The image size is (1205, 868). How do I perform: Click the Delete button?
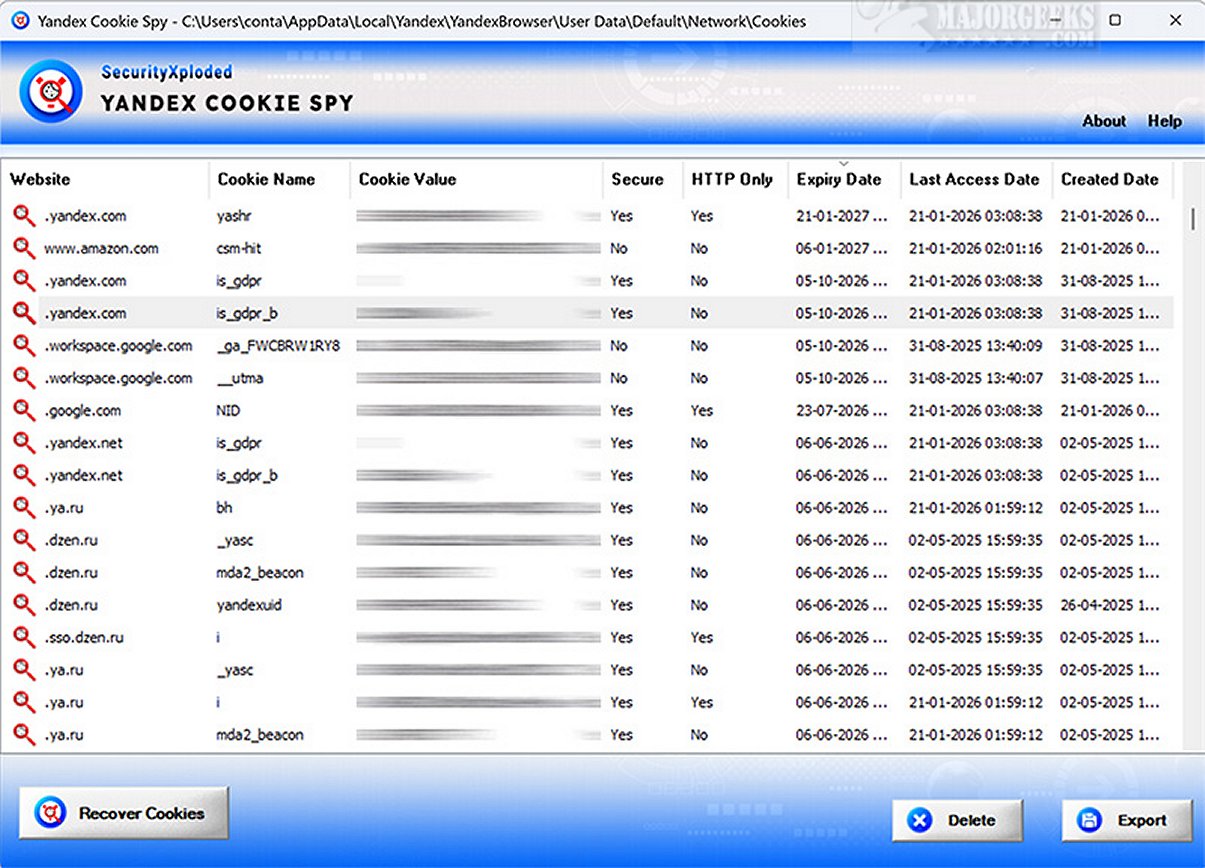957,821
